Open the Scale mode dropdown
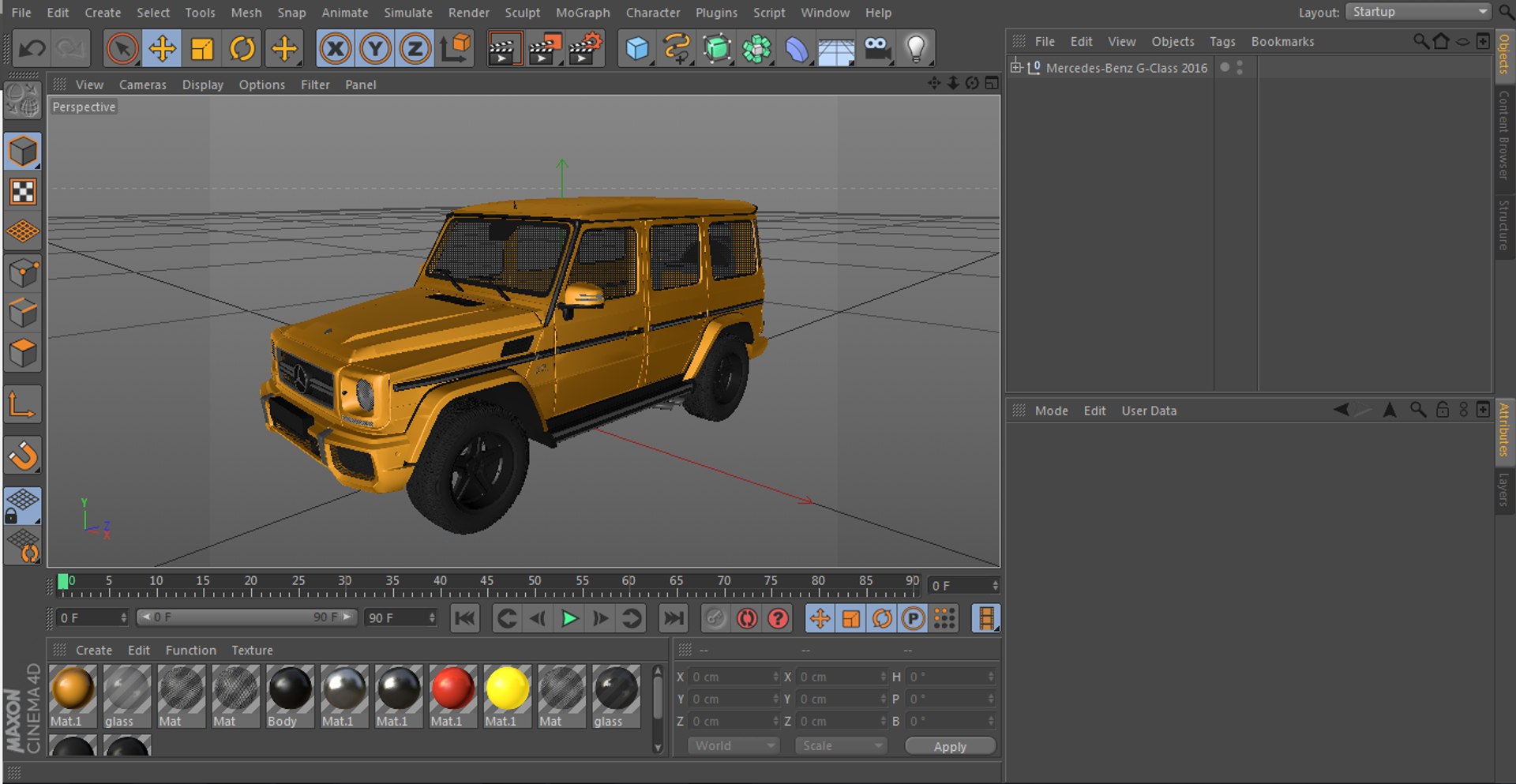 (x=841, y=746)
